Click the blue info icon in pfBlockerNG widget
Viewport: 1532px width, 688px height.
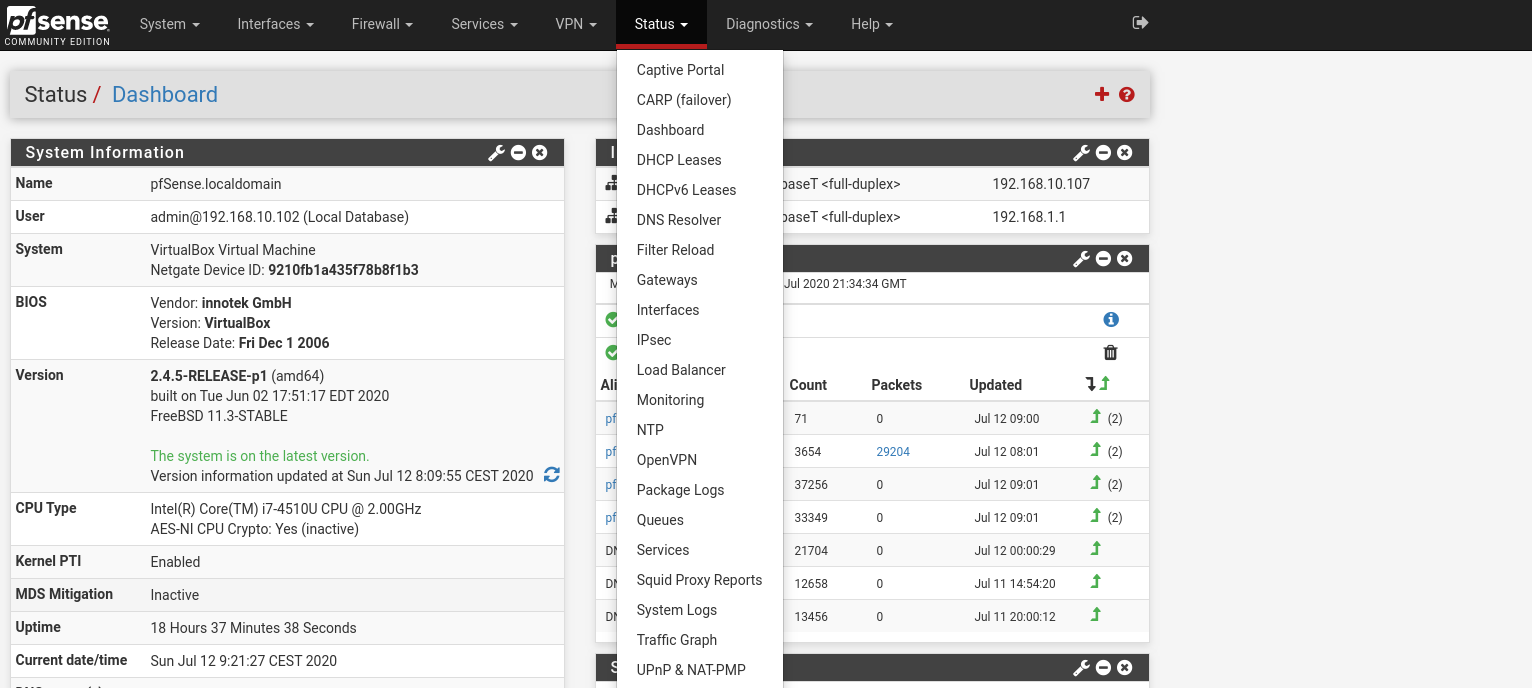(1110, 319)
